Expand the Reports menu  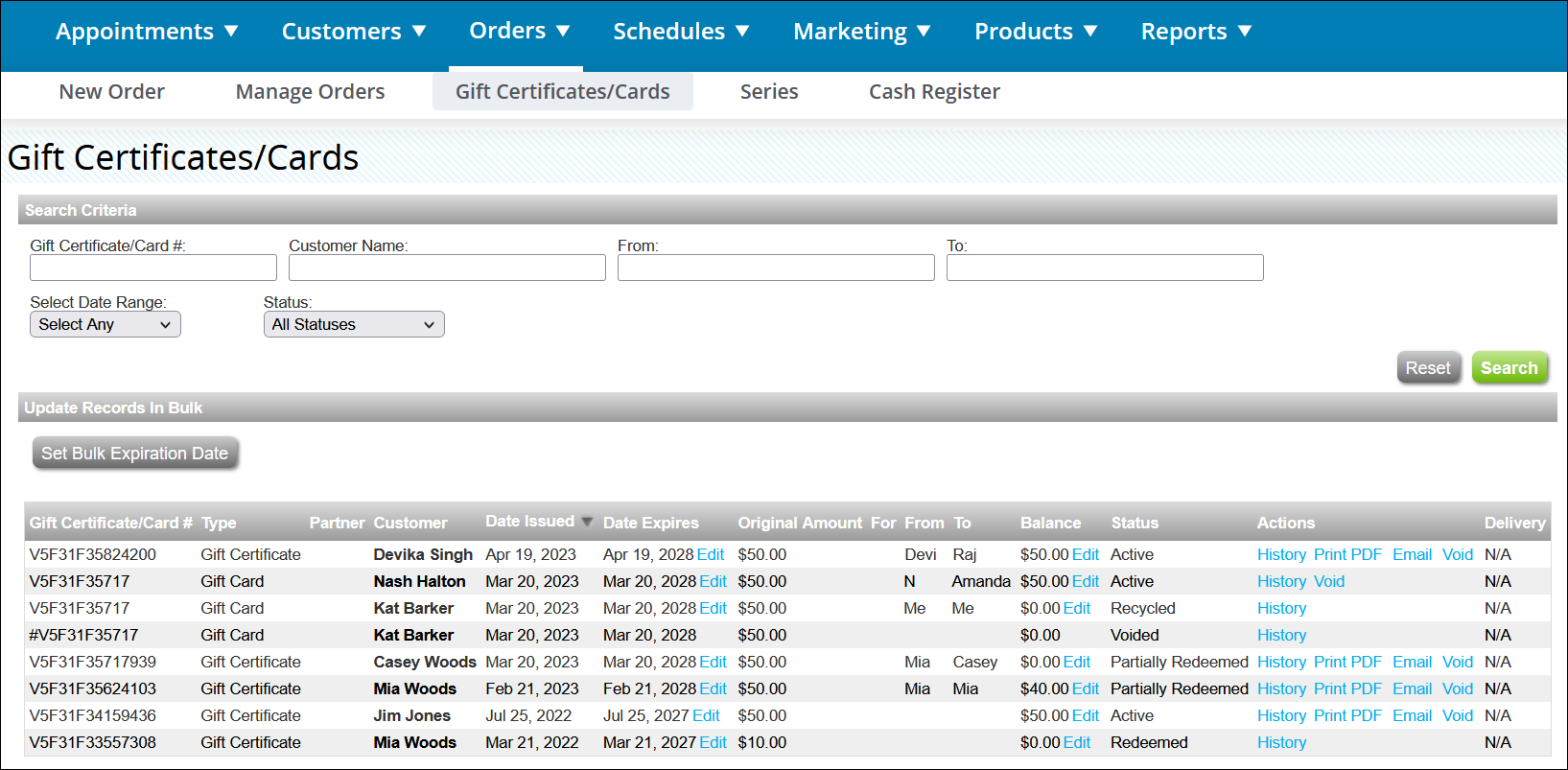pyautogui.click(x=1195, y=32)
